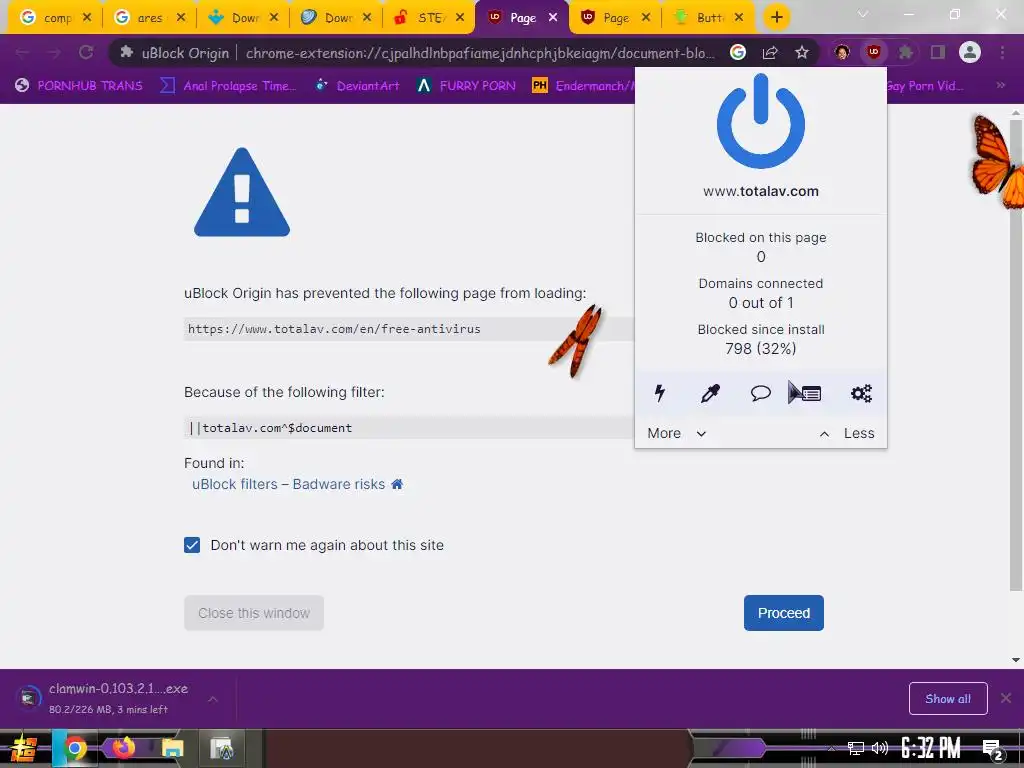Image resolution: width=1024 pixels, height=768 pixels.
Task: Click the network tray icon
Action: pyautogui.click(x=856, y=748)
